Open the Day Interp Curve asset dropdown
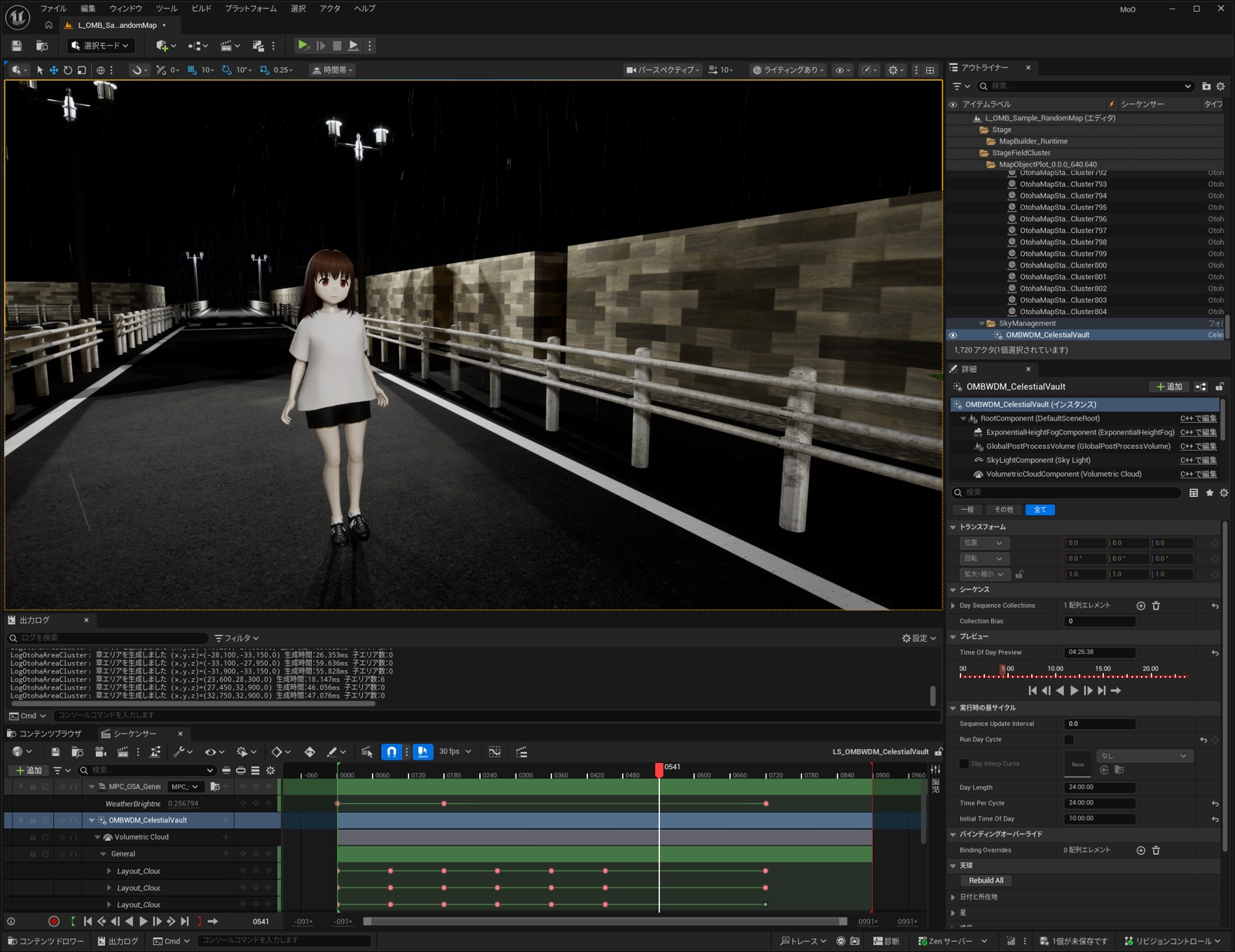The width and height of the screenshot is (1235, 952). (x=1145, y=756)
